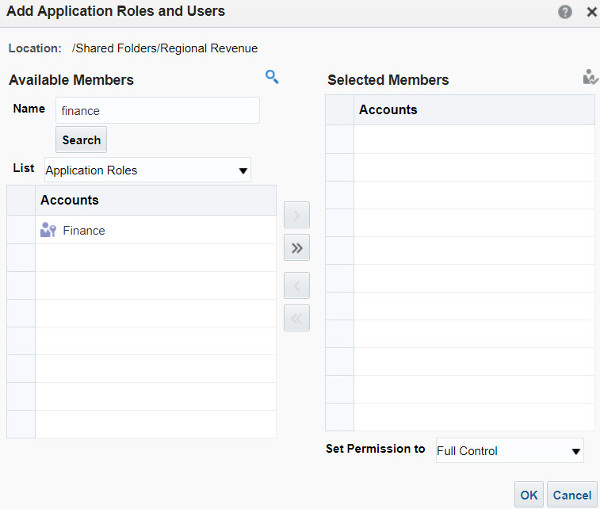
Task: Click the icon above Selected Members list
Action: [x=590, y=77]
